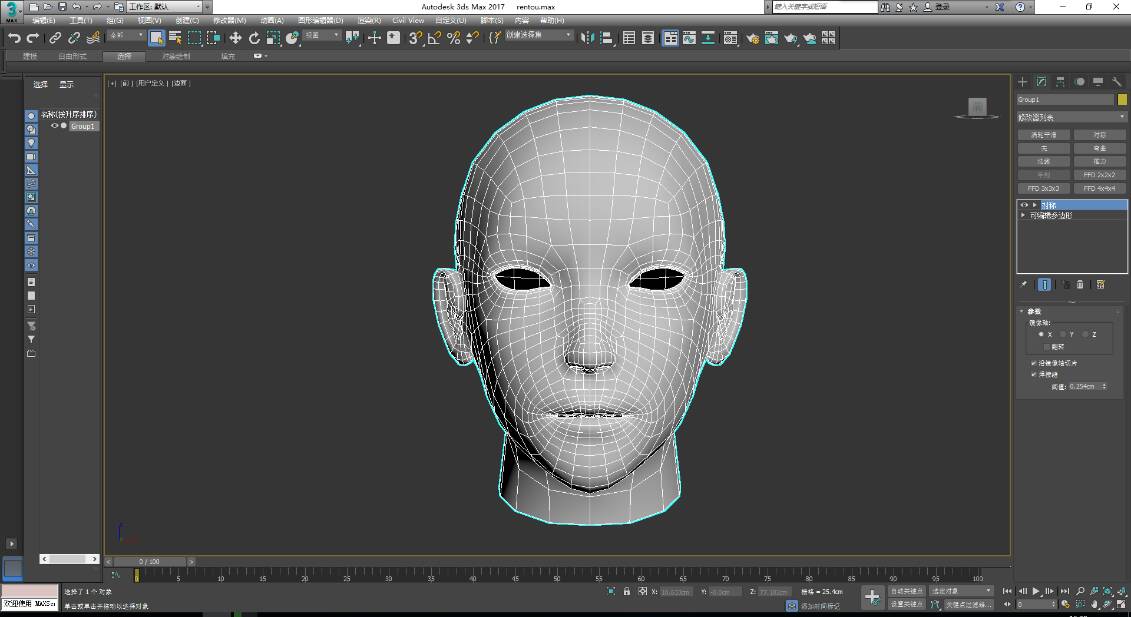The image size is (1131, 617).
Task: Select the Move tool in main toolbar
Action: 235,38
